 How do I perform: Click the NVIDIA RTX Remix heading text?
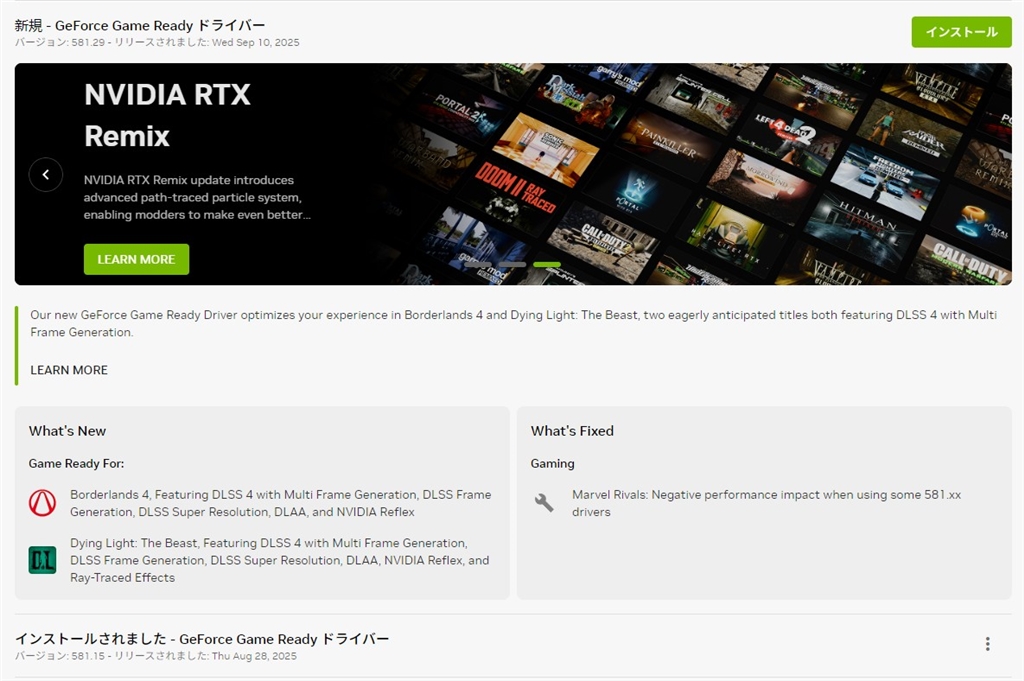(x=167, y=116)
